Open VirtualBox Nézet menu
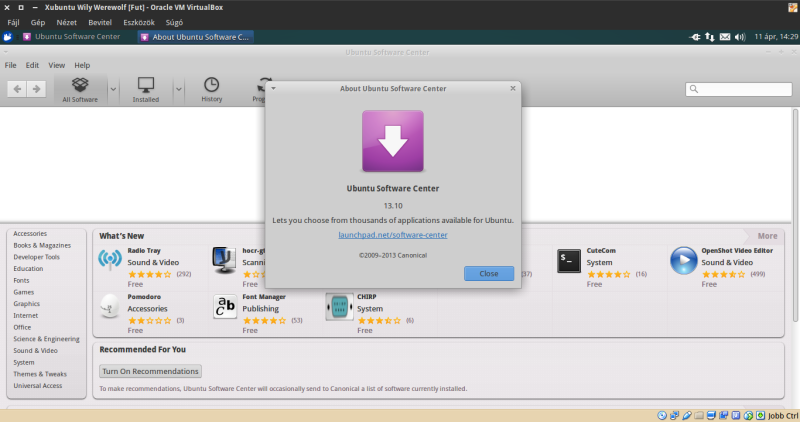The width and height of the screenshot is (800, 422). point(66,22)
